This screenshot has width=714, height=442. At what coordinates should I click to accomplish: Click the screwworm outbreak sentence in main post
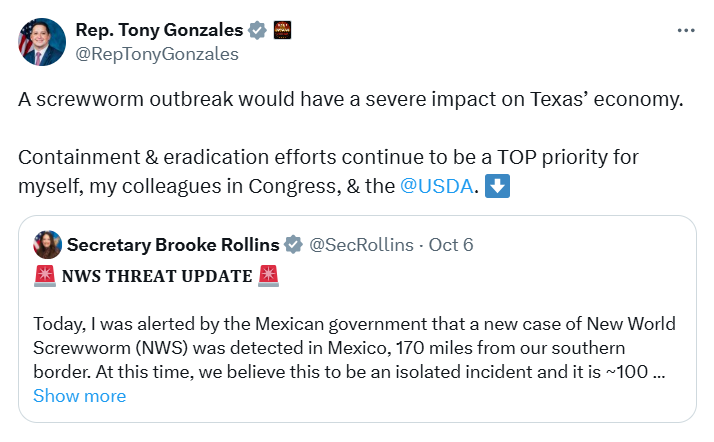click(350, 100)
